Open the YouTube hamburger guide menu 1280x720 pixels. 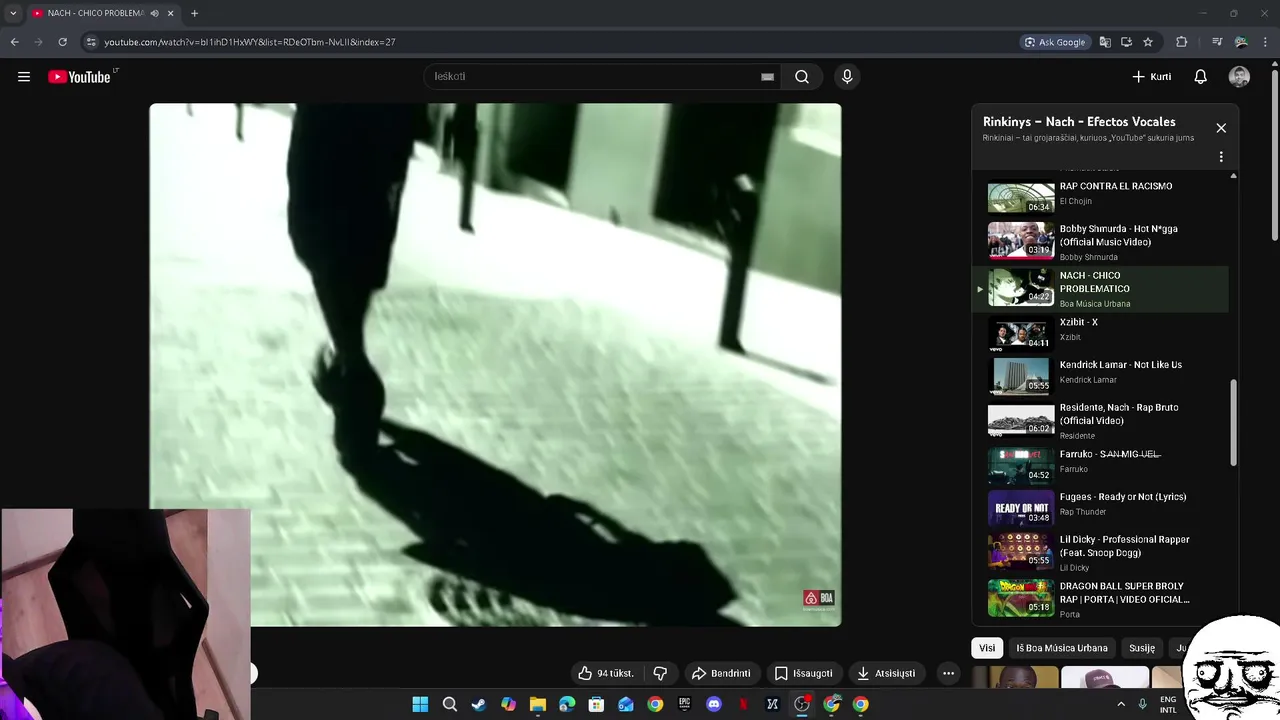[x=24, y=77]
